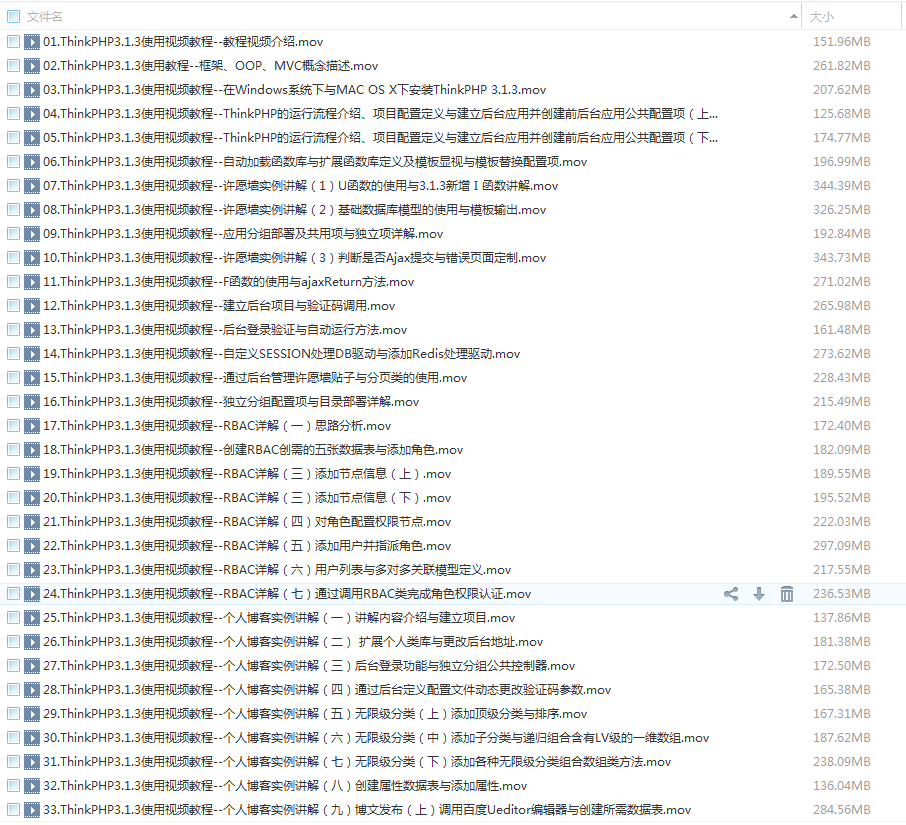Click the size value 344.39MB
Image resolution: width=906 pixels, height=825 pixels.
coord(841,186)
